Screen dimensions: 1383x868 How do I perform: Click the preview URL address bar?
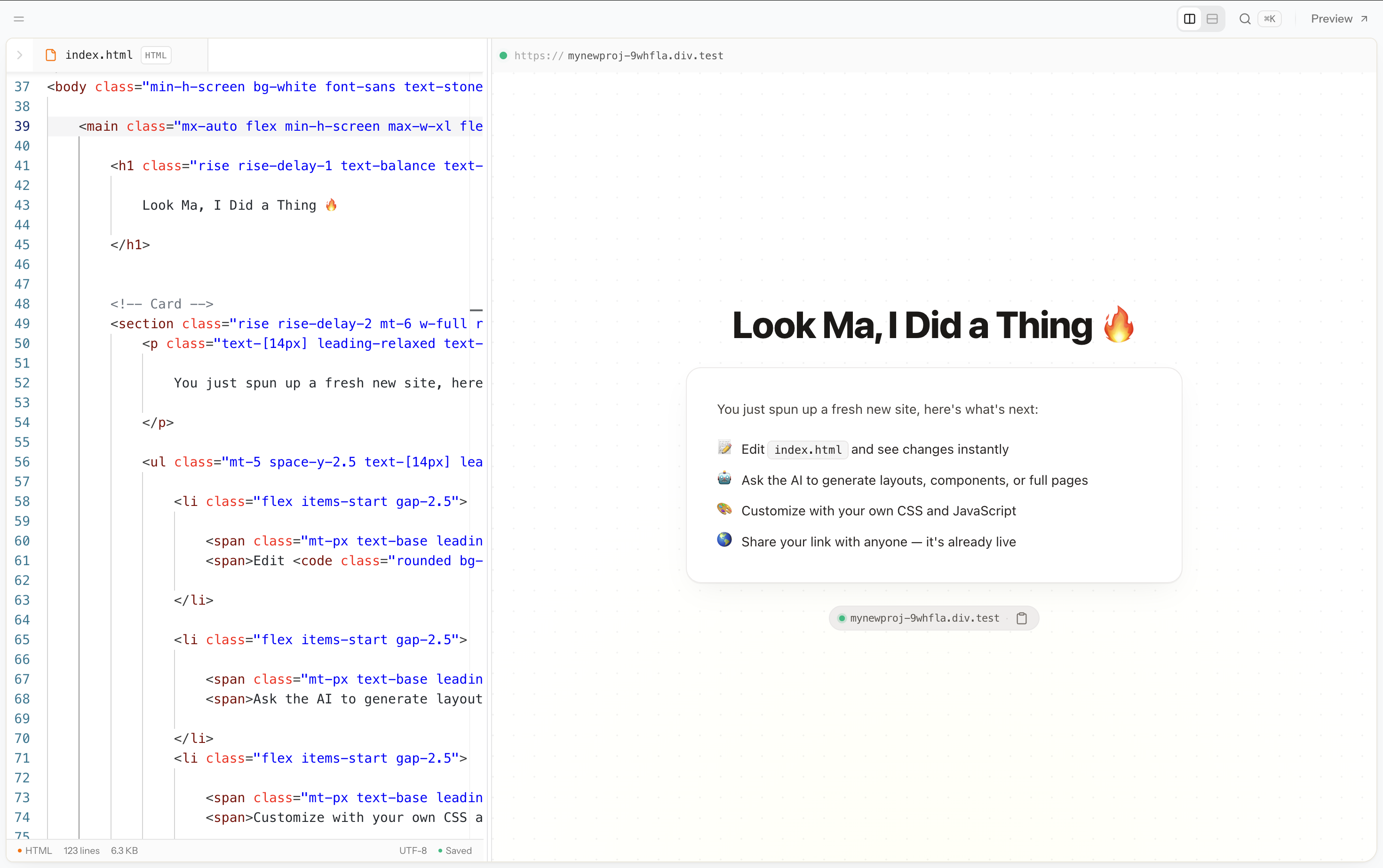point(619,55)
